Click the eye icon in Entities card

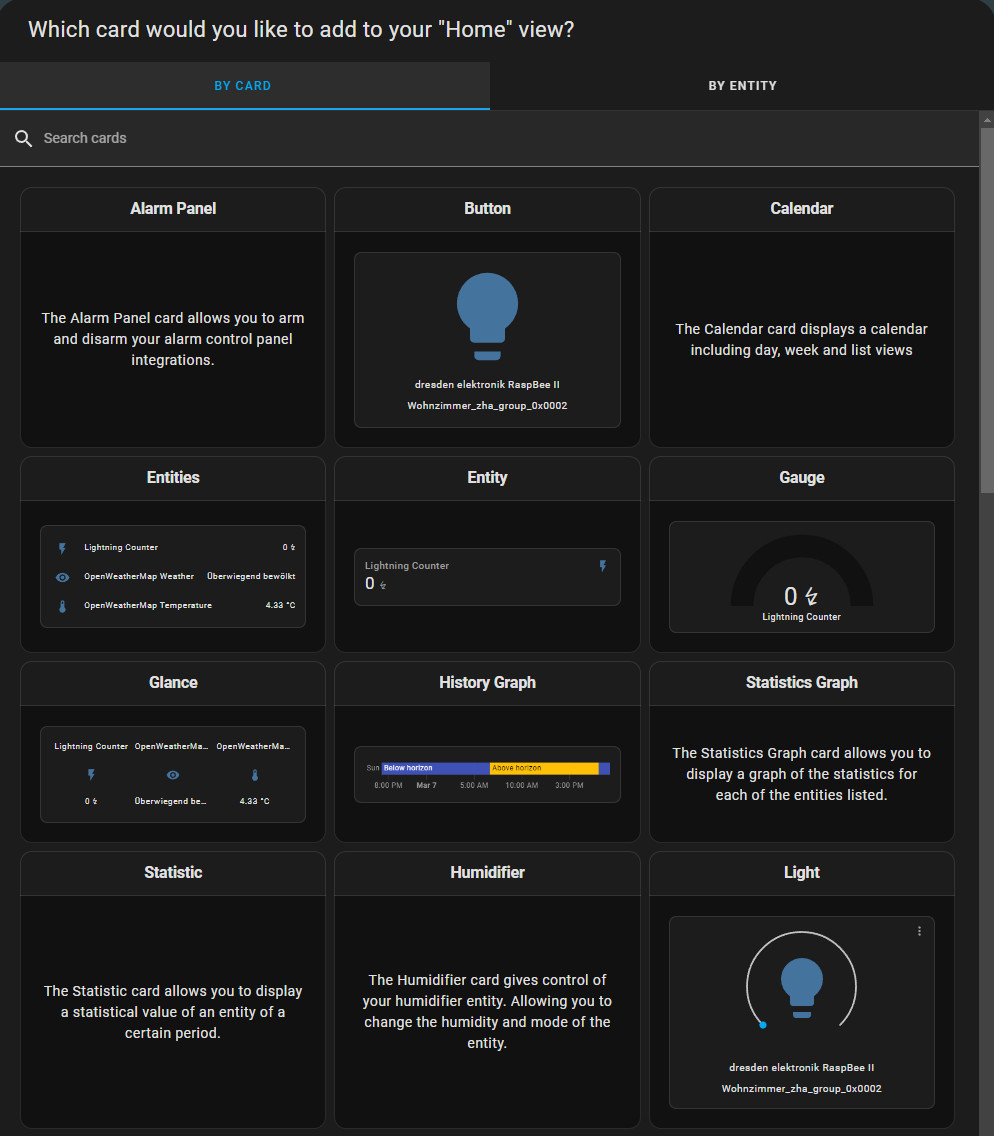point(62,577)
